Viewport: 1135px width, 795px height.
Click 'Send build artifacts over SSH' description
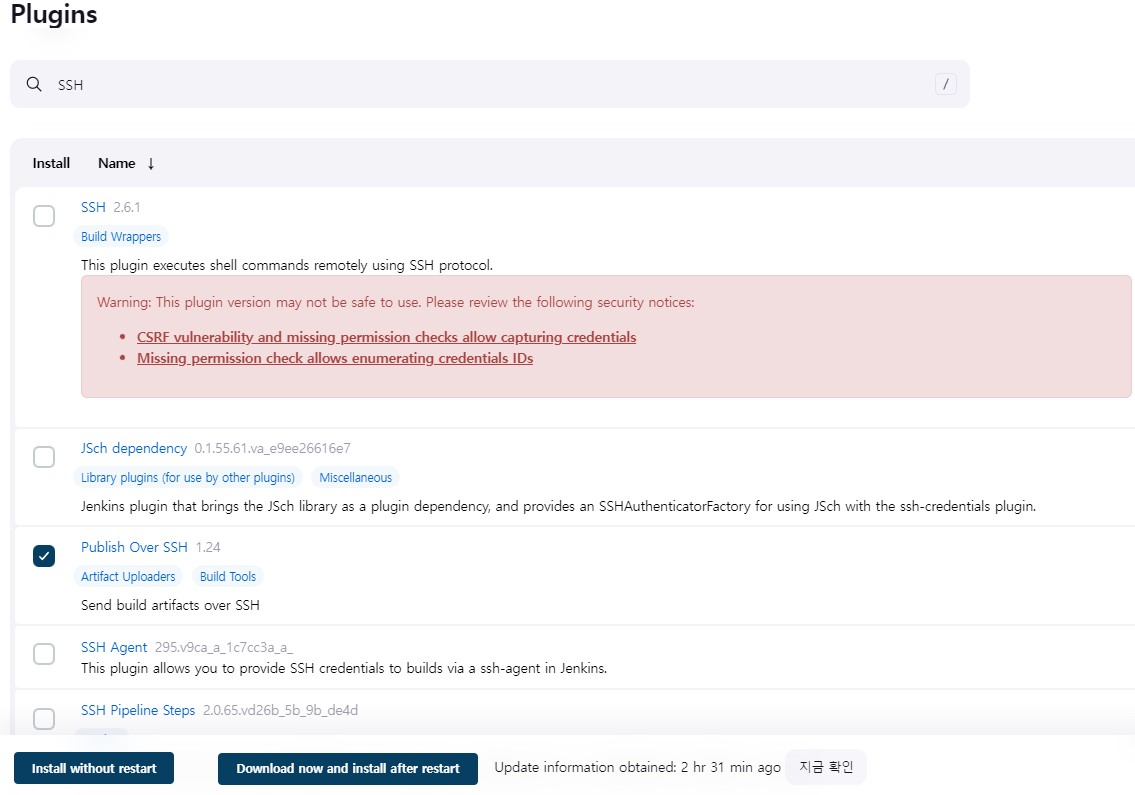[x=170, y=605]
